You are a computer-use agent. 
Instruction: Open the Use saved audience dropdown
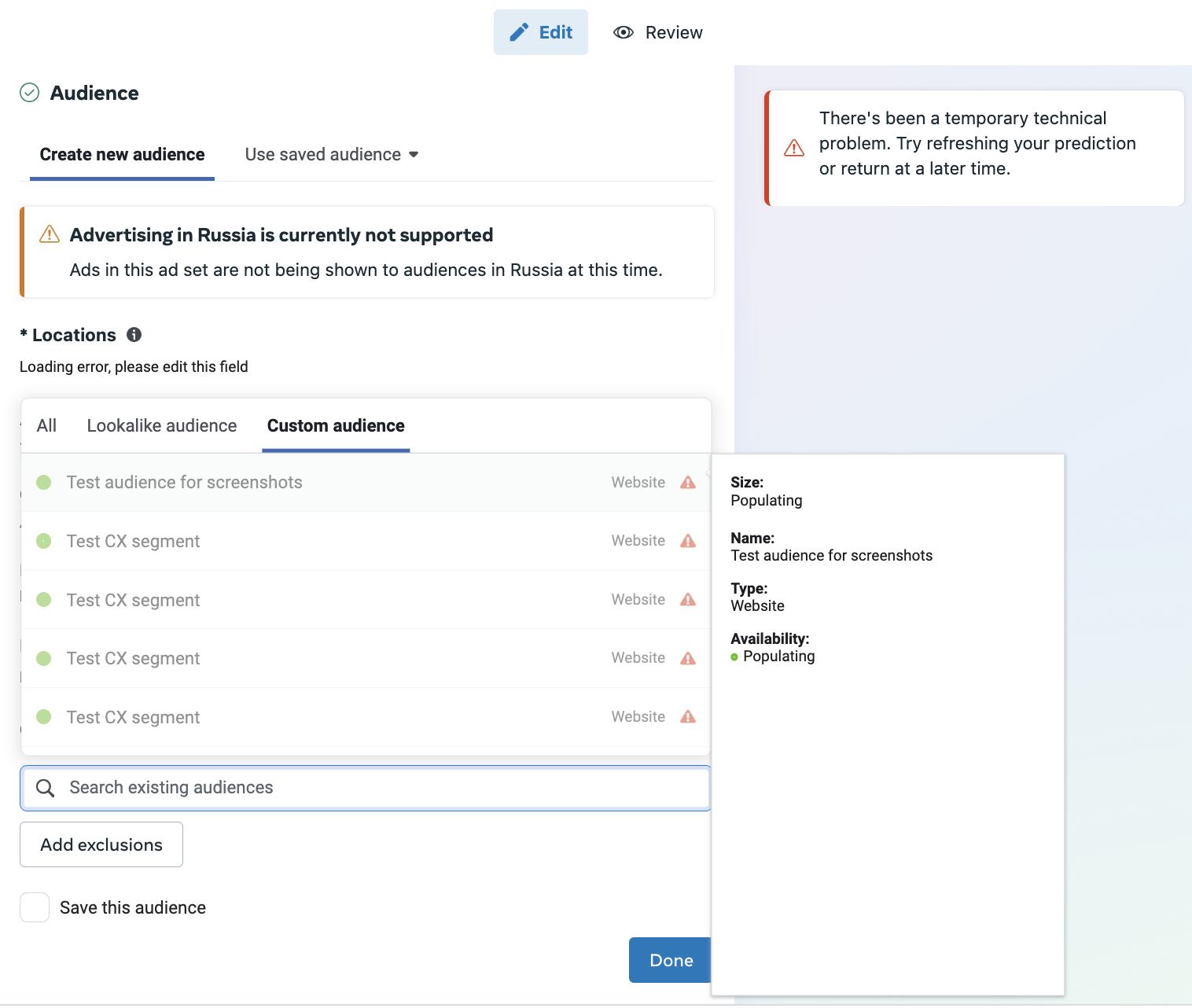(x=332, y=154)
